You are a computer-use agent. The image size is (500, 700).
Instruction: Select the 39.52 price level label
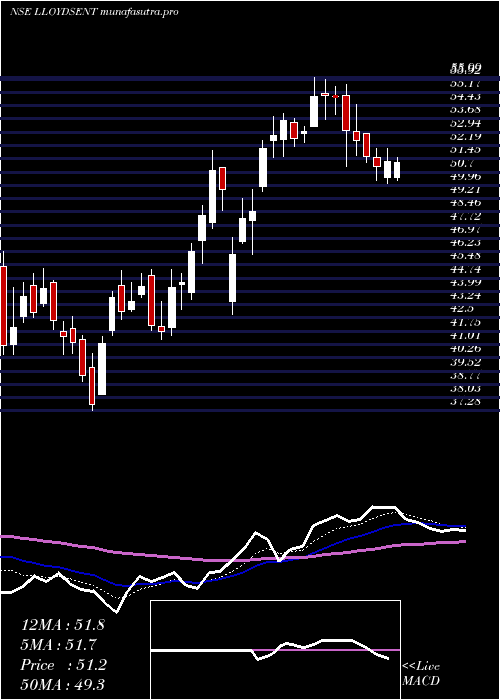pos(465,362)
